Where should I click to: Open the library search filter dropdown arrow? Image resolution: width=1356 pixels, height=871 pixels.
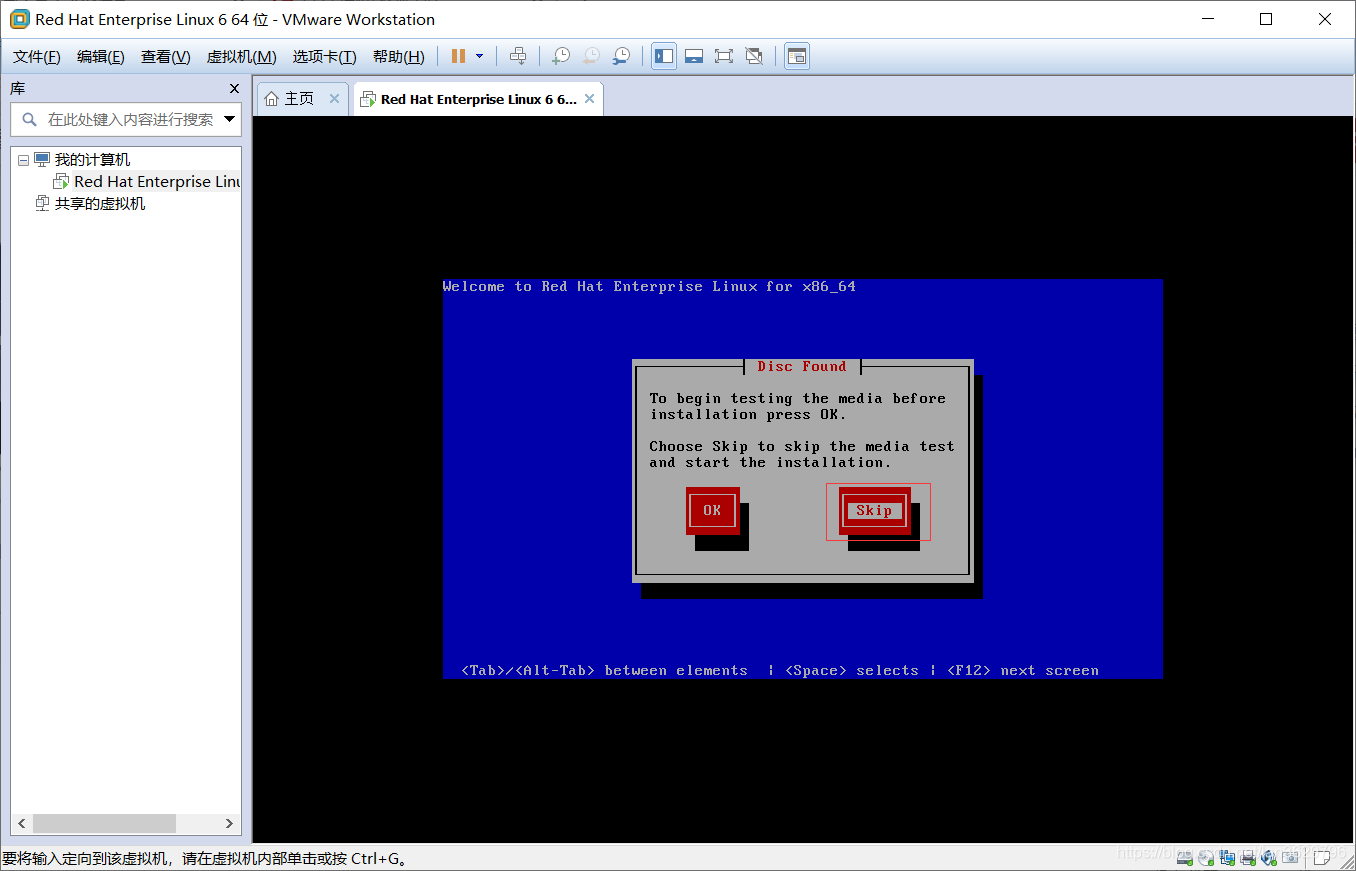tap(231, 119)
